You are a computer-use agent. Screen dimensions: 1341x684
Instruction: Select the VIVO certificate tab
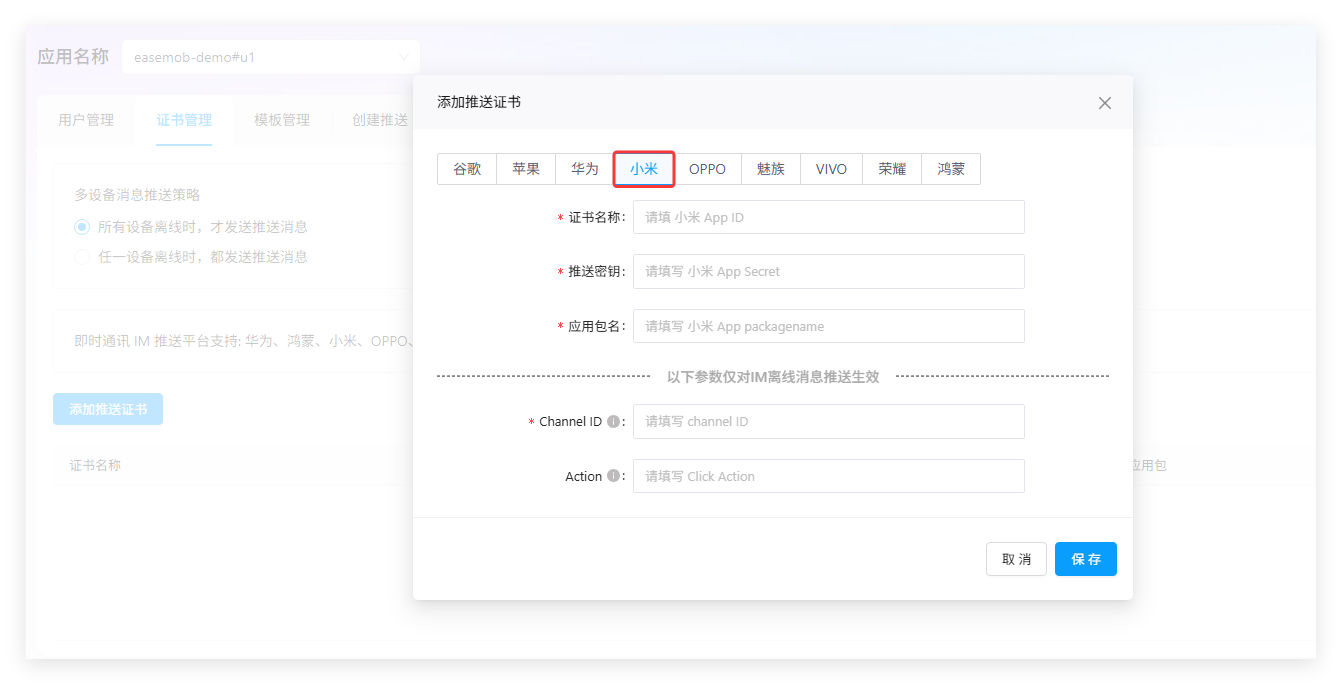pos(831,169)
